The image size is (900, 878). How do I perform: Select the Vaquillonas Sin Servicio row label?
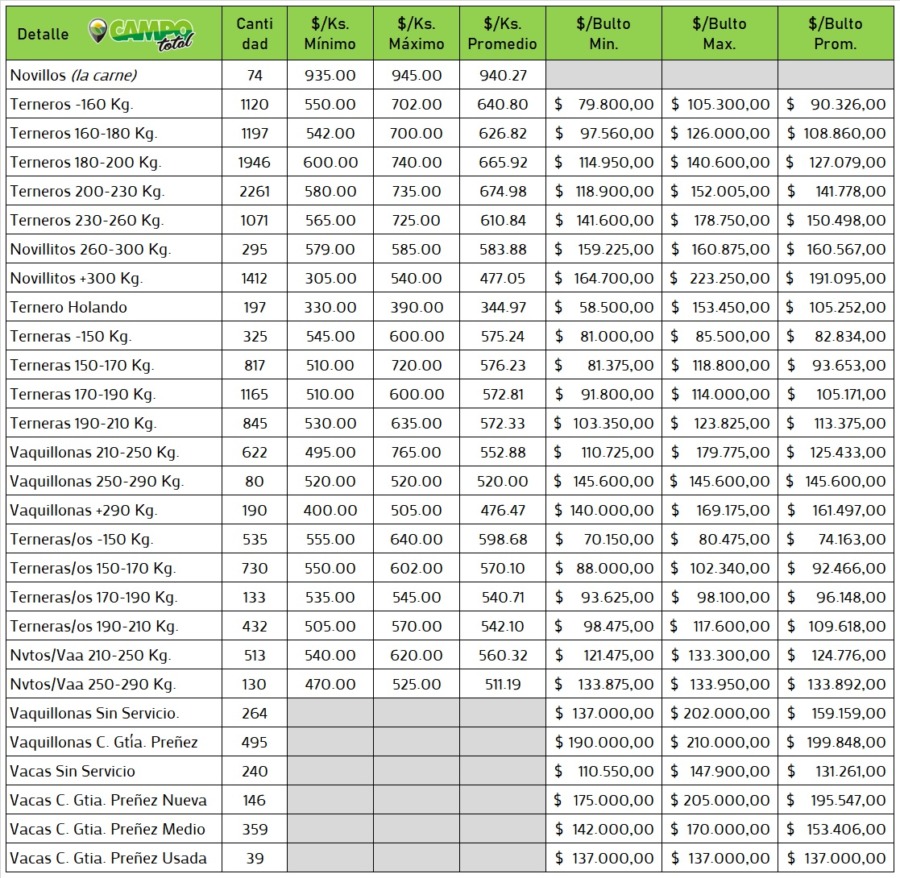click(94, 713)
